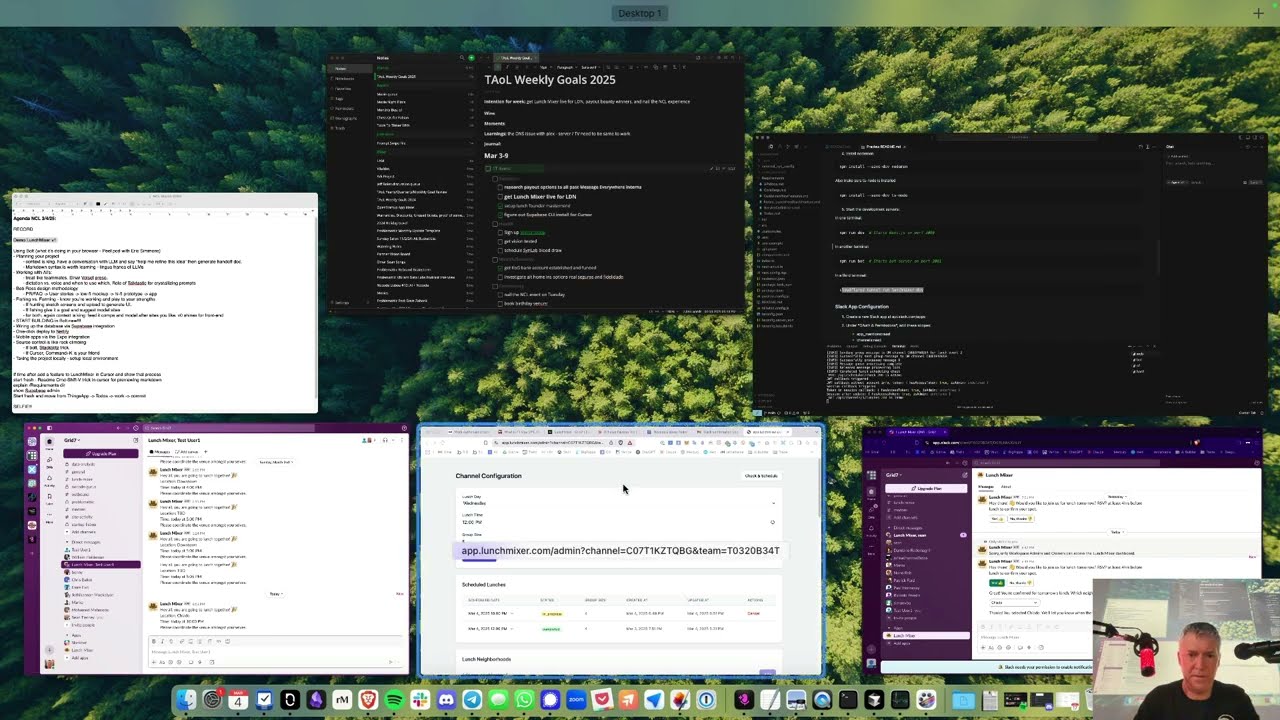Screen dimensions: 1280x720
Task: Click send arrow in Slack message composer
Action: click(393, 660)
